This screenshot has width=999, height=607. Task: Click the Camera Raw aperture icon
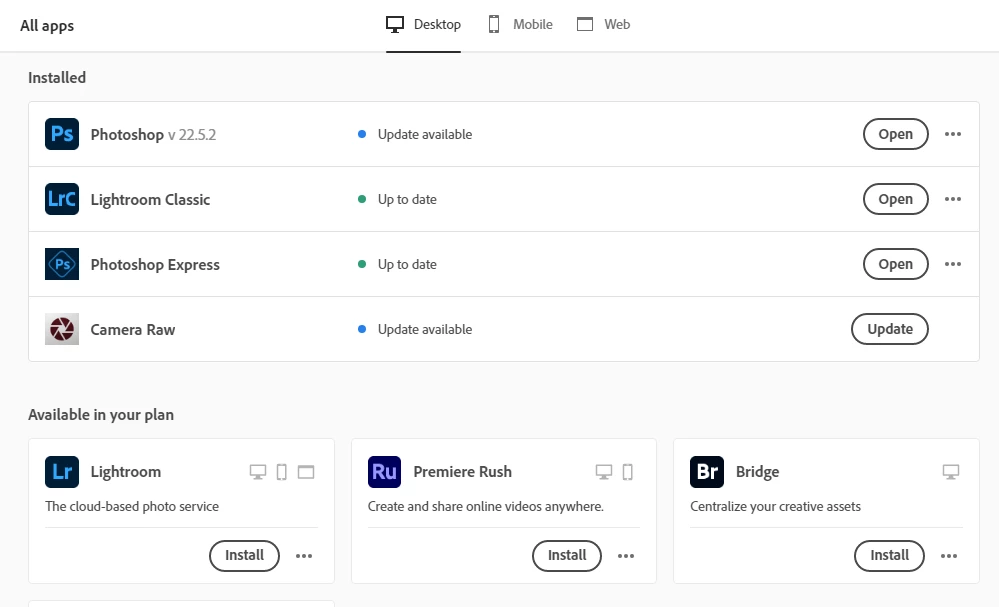62,329
